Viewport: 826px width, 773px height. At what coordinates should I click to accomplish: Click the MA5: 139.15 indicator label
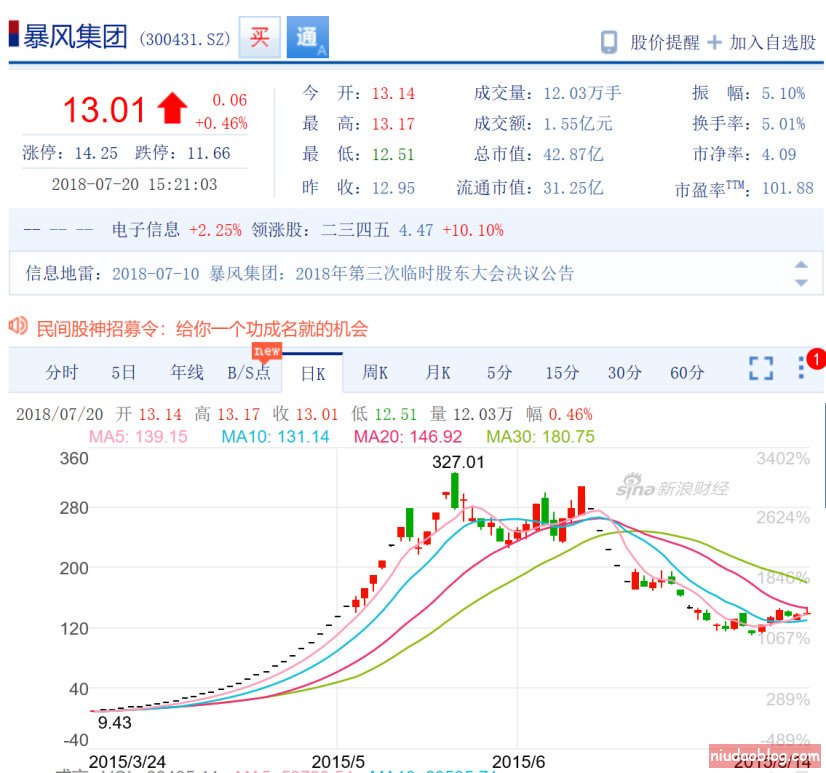pyautogui.click(x=138, y=436)
